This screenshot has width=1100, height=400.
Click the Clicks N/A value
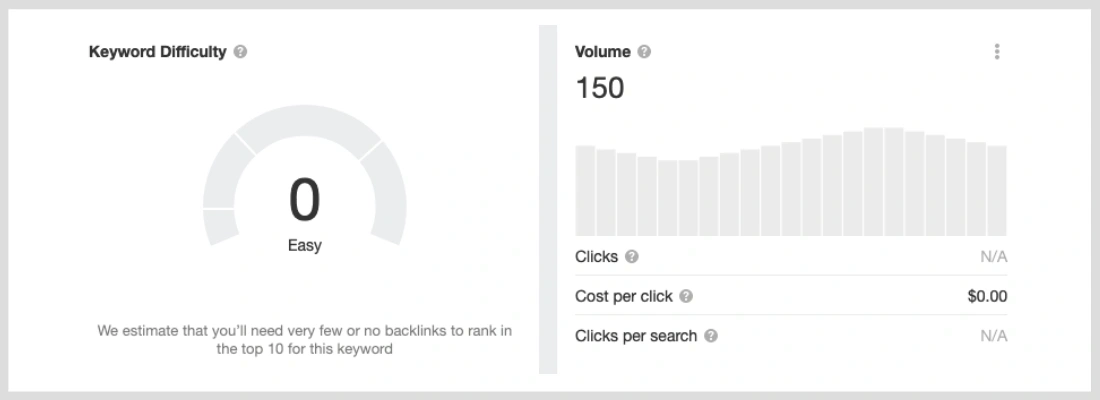click(993, 257)
